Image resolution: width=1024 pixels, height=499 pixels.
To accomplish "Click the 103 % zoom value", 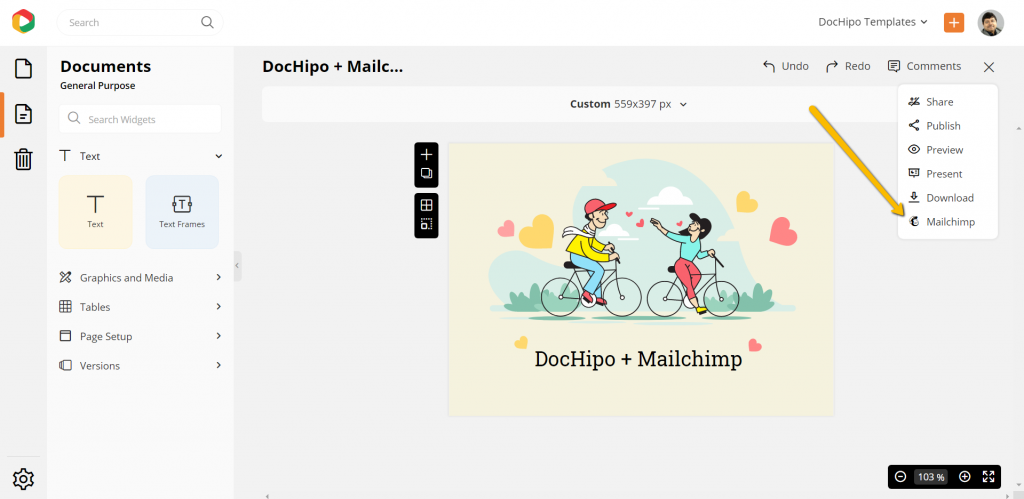I will (931, 477).
